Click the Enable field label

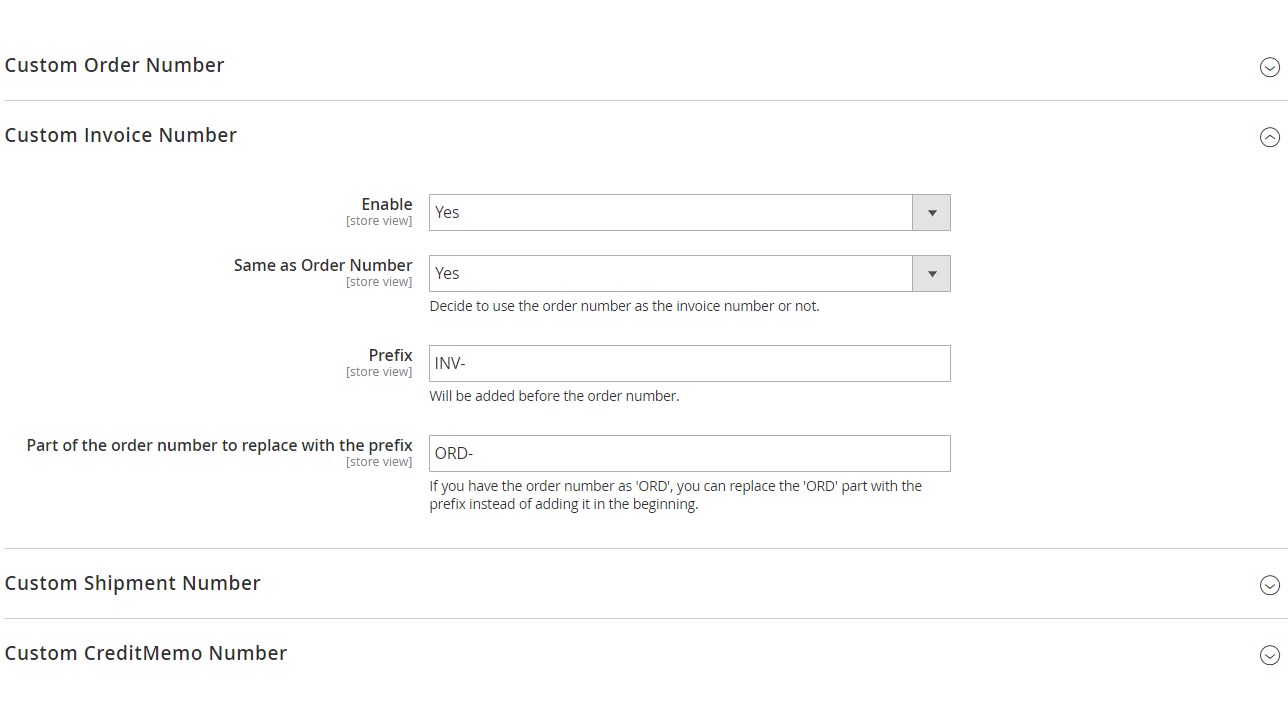point(386,204)
